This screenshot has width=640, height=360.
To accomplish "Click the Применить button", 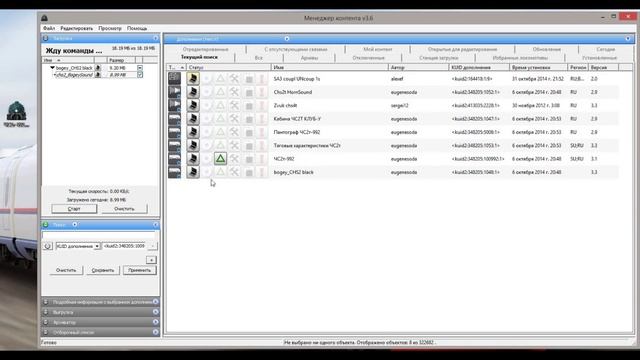I will [x=140, y=270].
